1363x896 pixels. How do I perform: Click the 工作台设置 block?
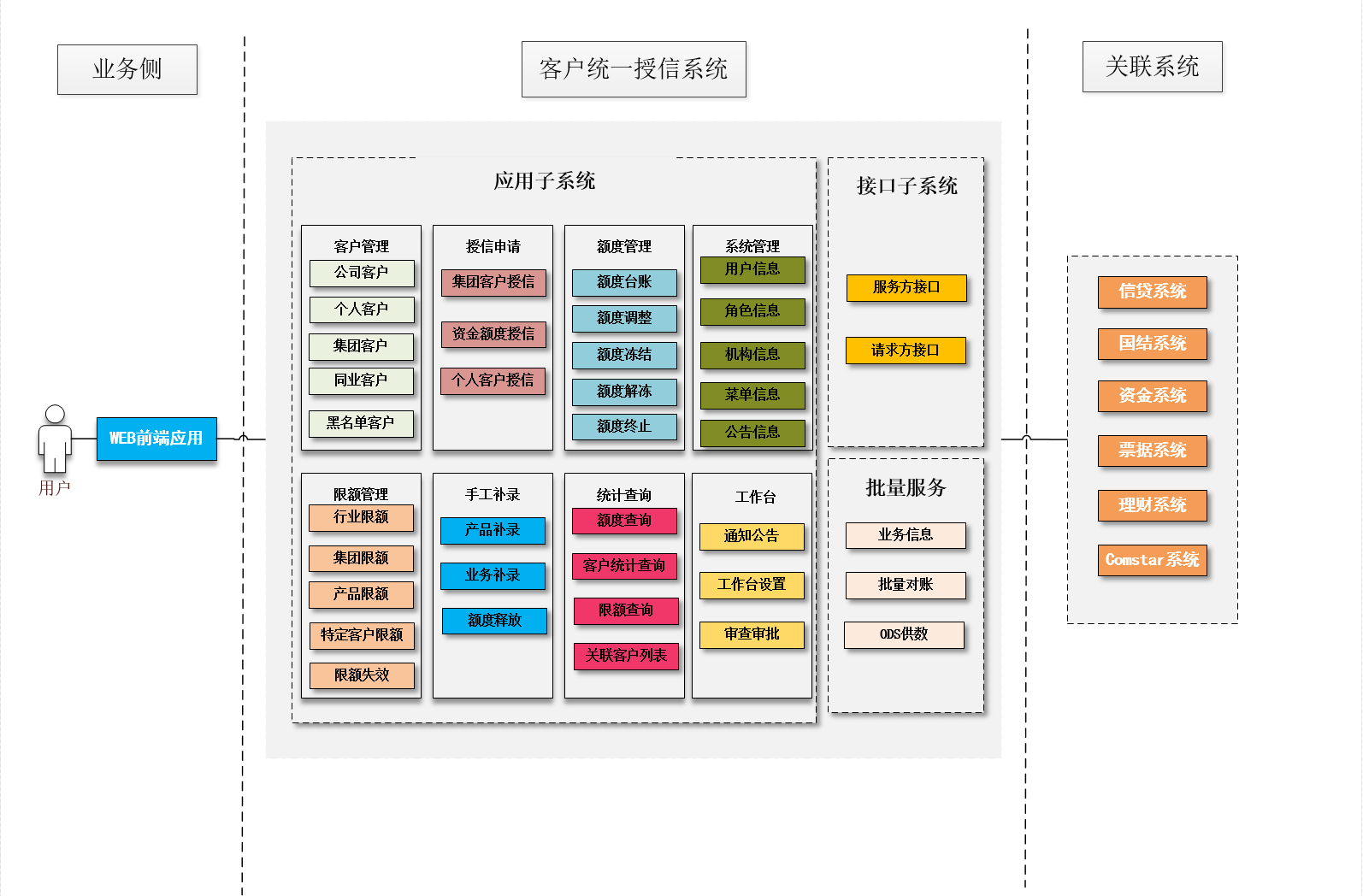(752, 585)
